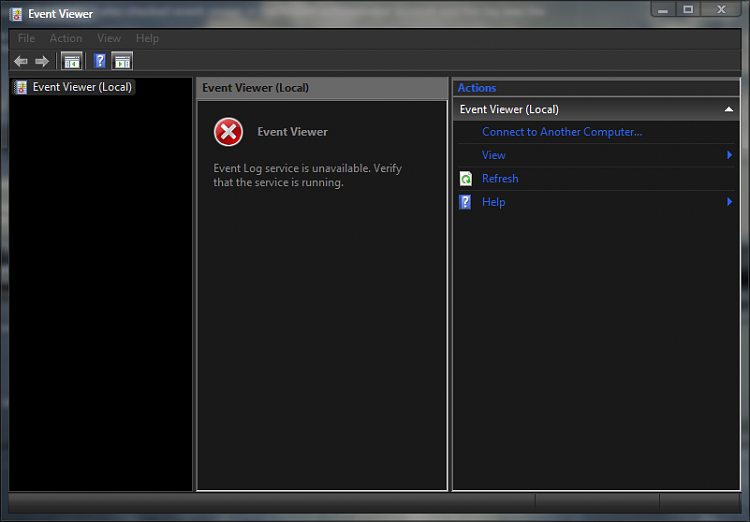Open the File menu
Image resolution: width=750 pixels, height=522 pixels.
pos(26,38)
